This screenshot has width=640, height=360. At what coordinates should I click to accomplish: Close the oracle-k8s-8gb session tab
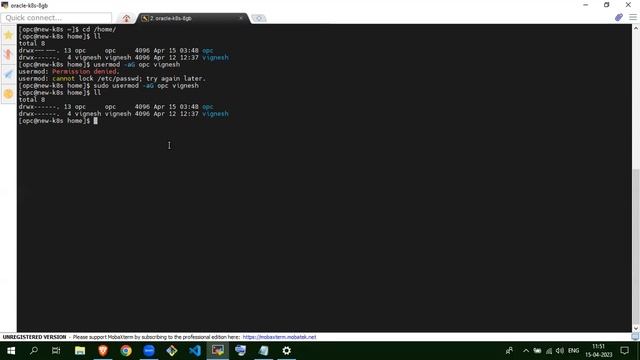pos(241,18)
